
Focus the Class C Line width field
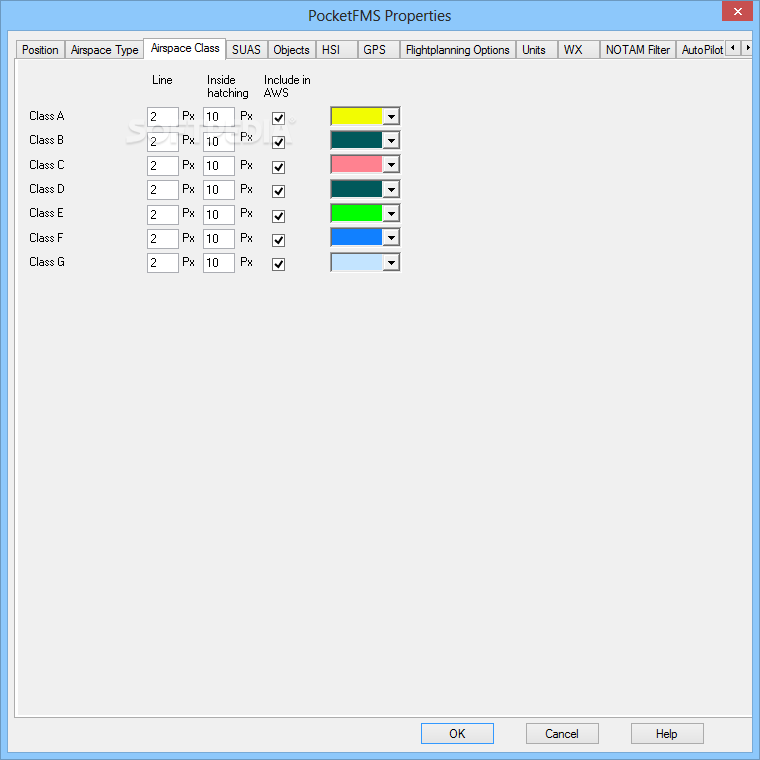[x=163, y=166]
